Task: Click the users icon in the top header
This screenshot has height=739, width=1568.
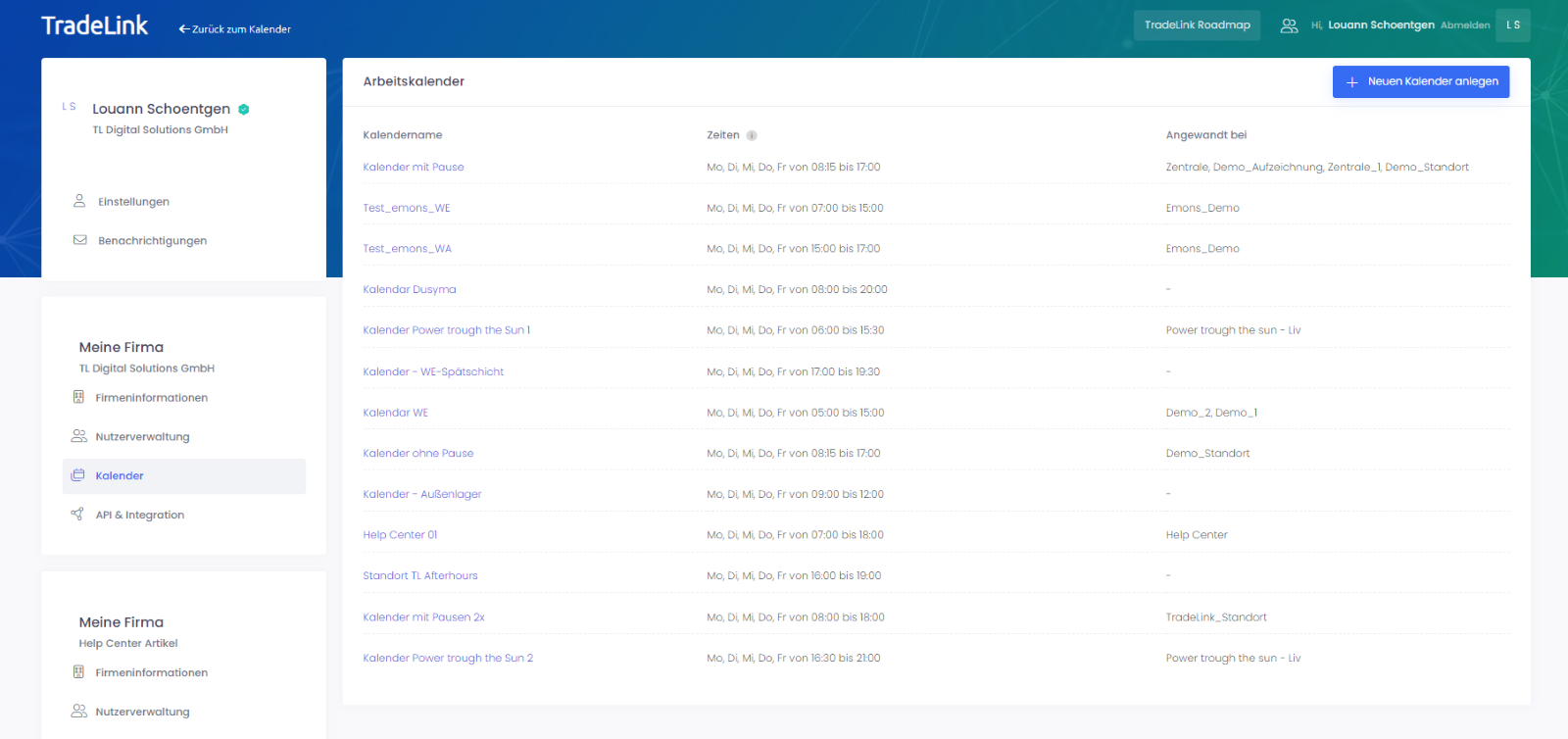Action: click(x=1289, y=25)
